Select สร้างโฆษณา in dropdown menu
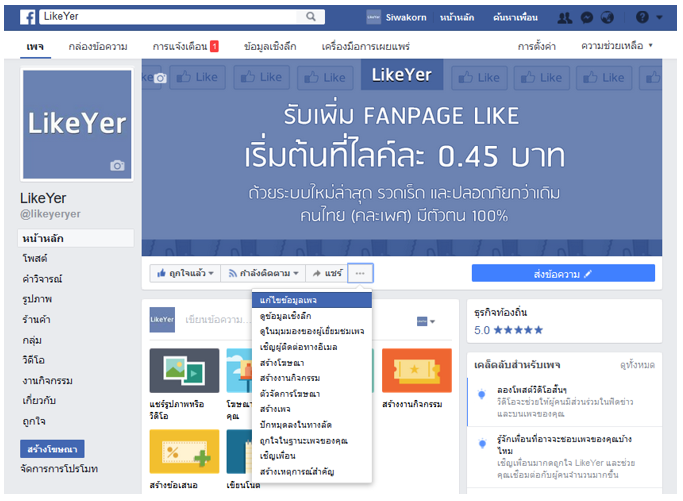Screen dimensions: 683x501 312,363
